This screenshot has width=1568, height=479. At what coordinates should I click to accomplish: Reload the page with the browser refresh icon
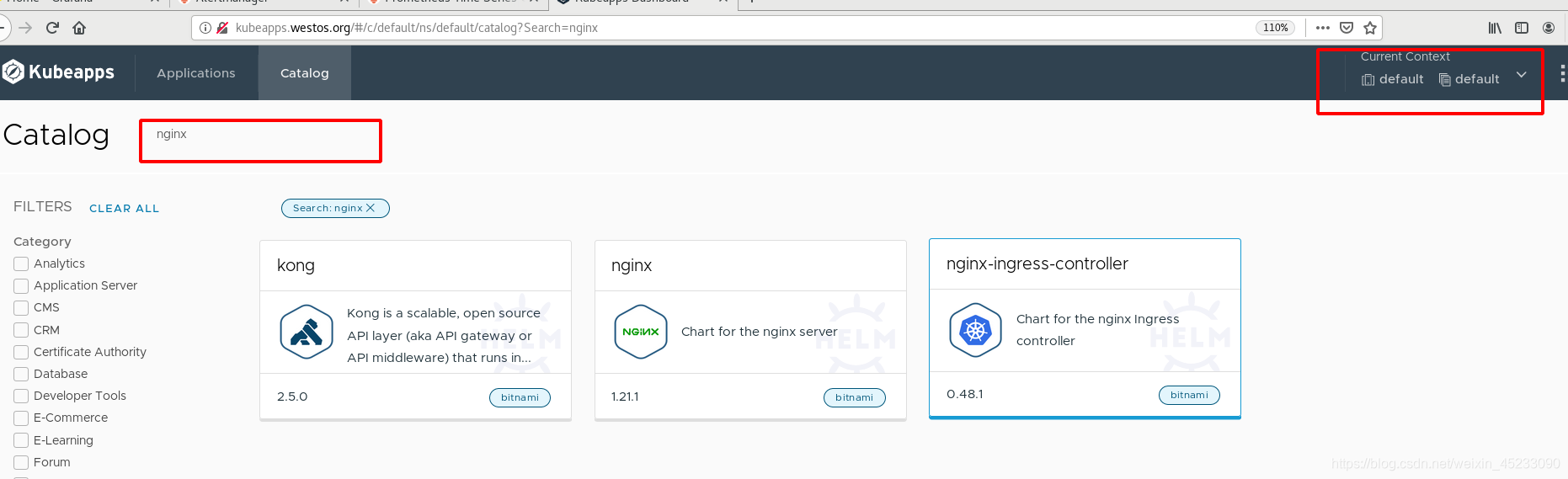(52, 28)
